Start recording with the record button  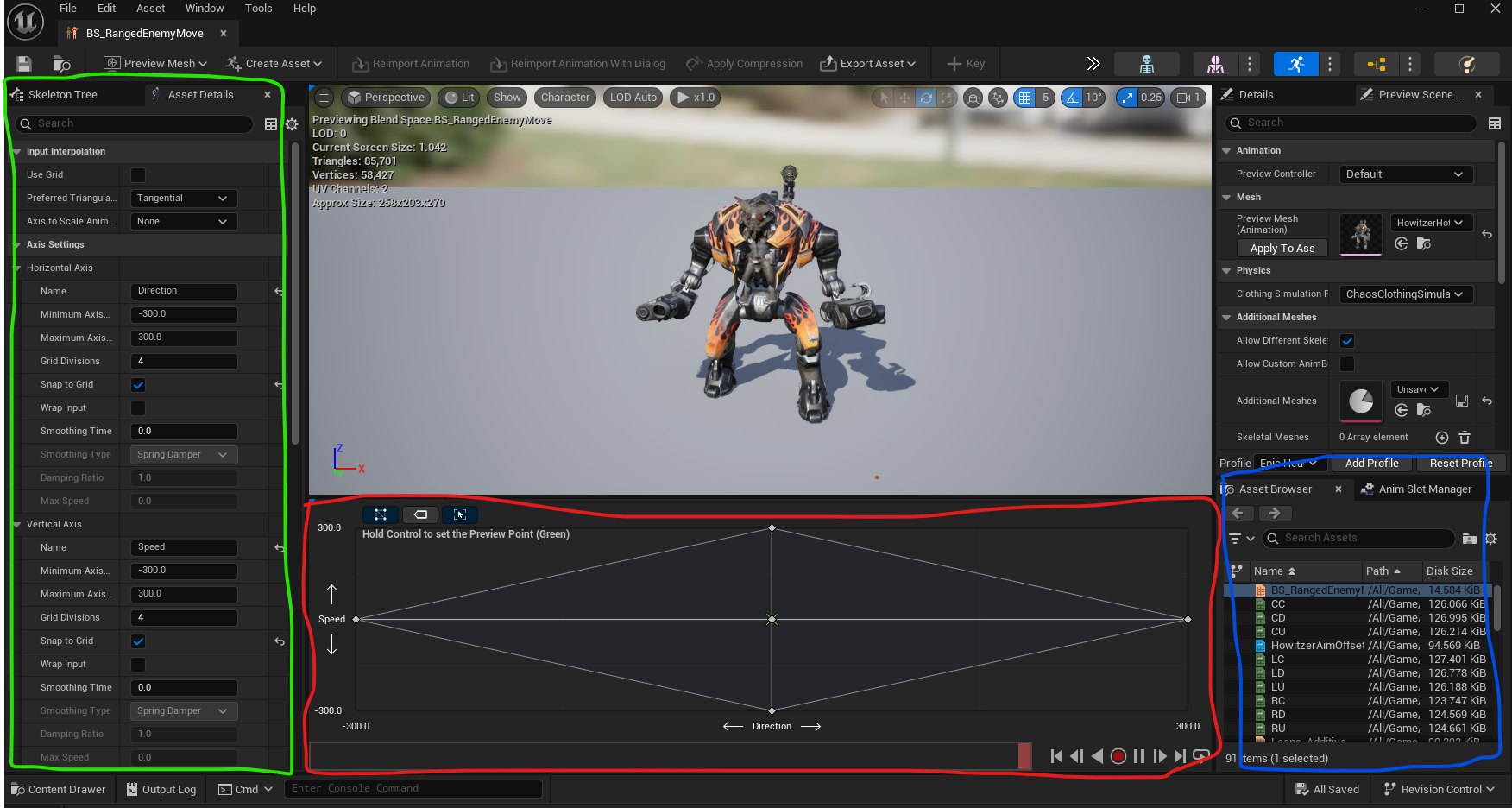[1118, 756]
